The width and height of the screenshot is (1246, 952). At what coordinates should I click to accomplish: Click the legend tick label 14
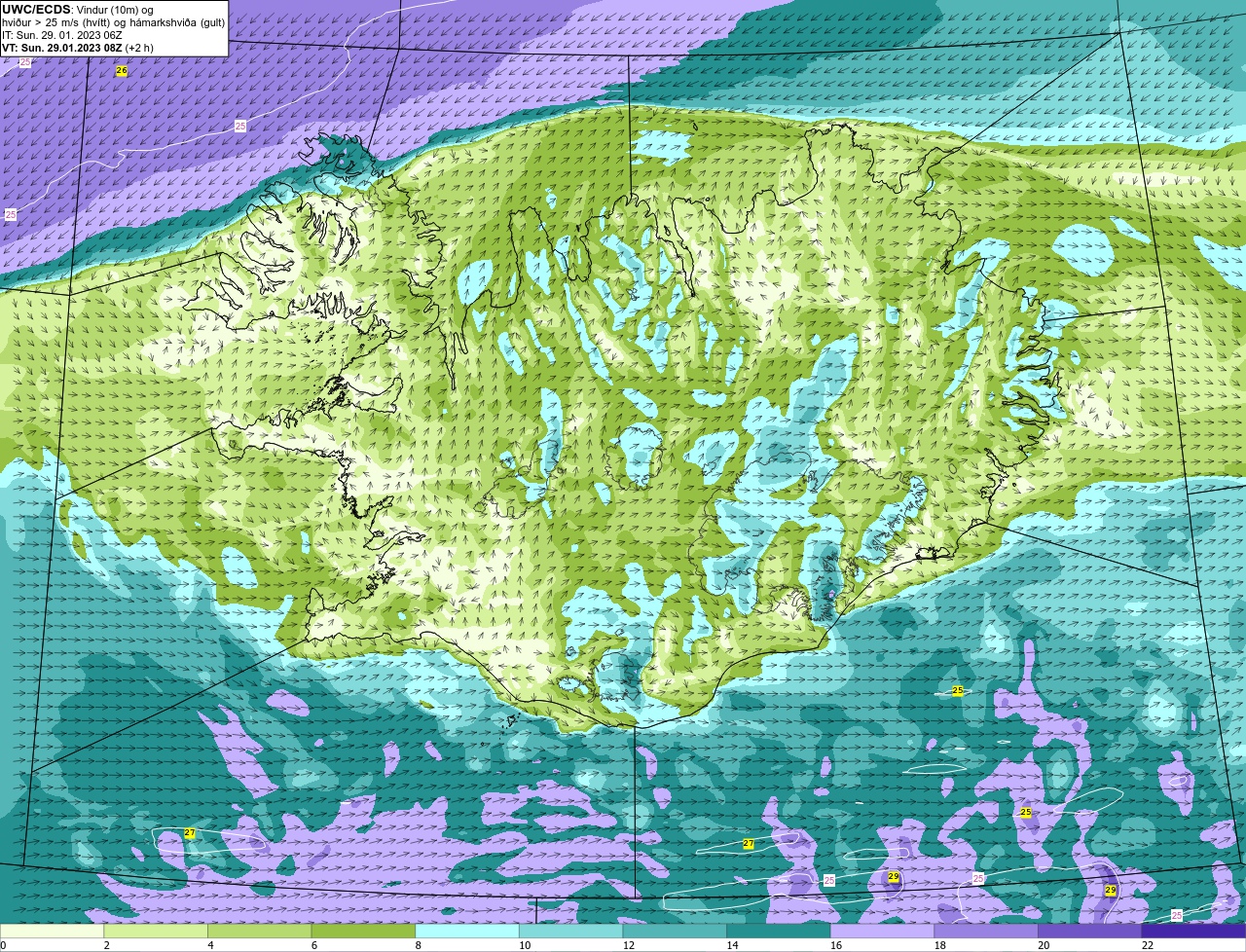tap(732, 945)
